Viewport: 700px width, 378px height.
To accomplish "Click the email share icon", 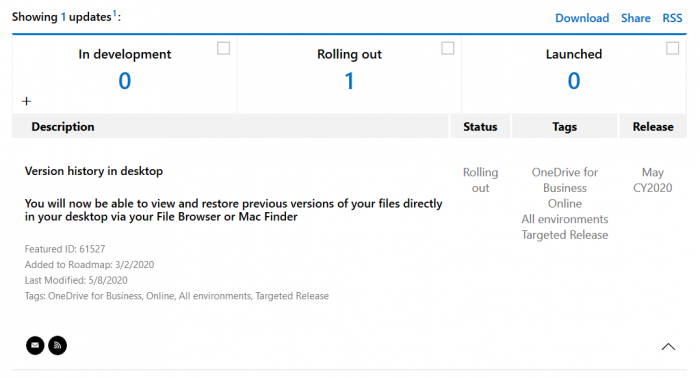I will click(35, 345).
